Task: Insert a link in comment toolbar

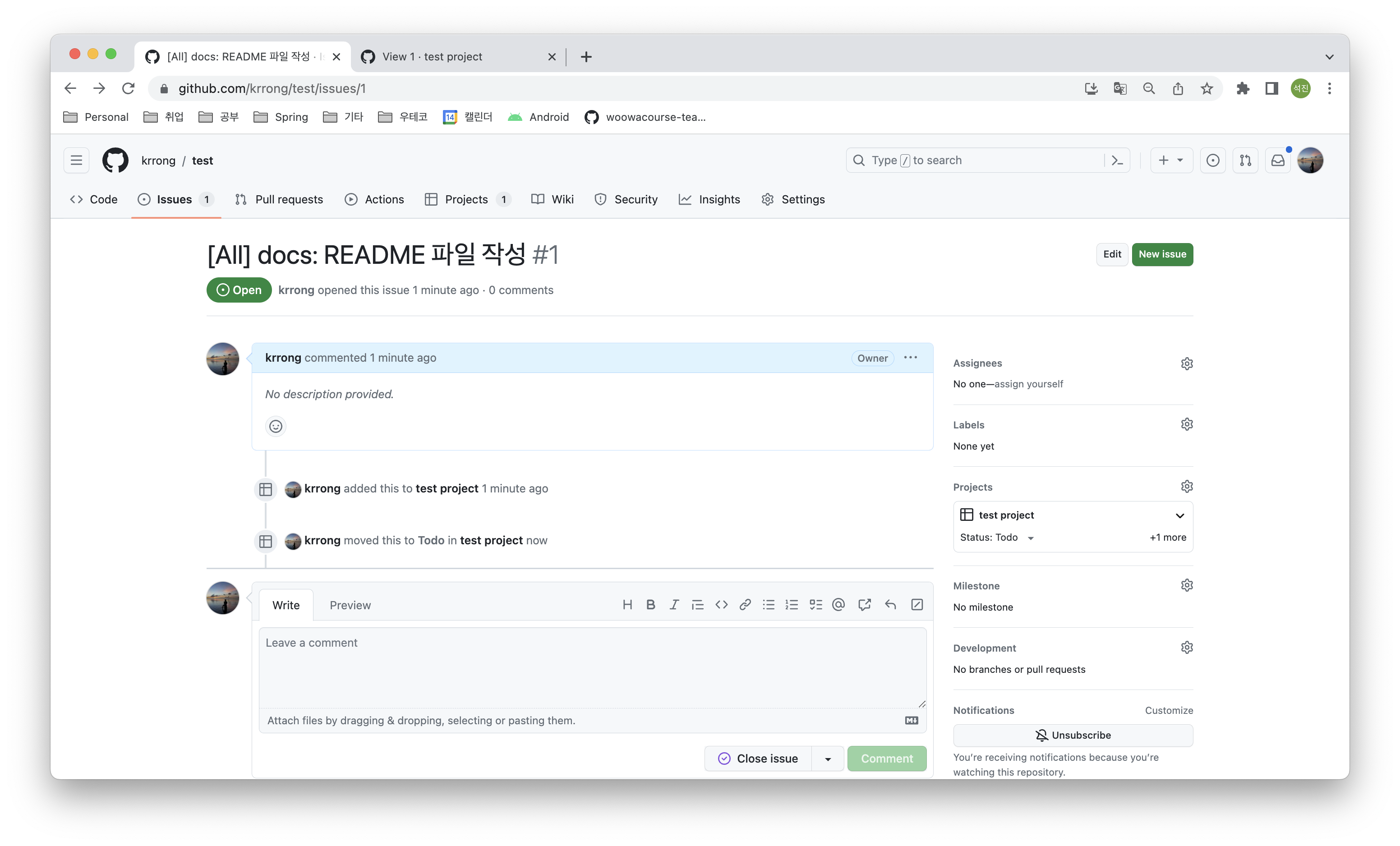Action: 745,605
